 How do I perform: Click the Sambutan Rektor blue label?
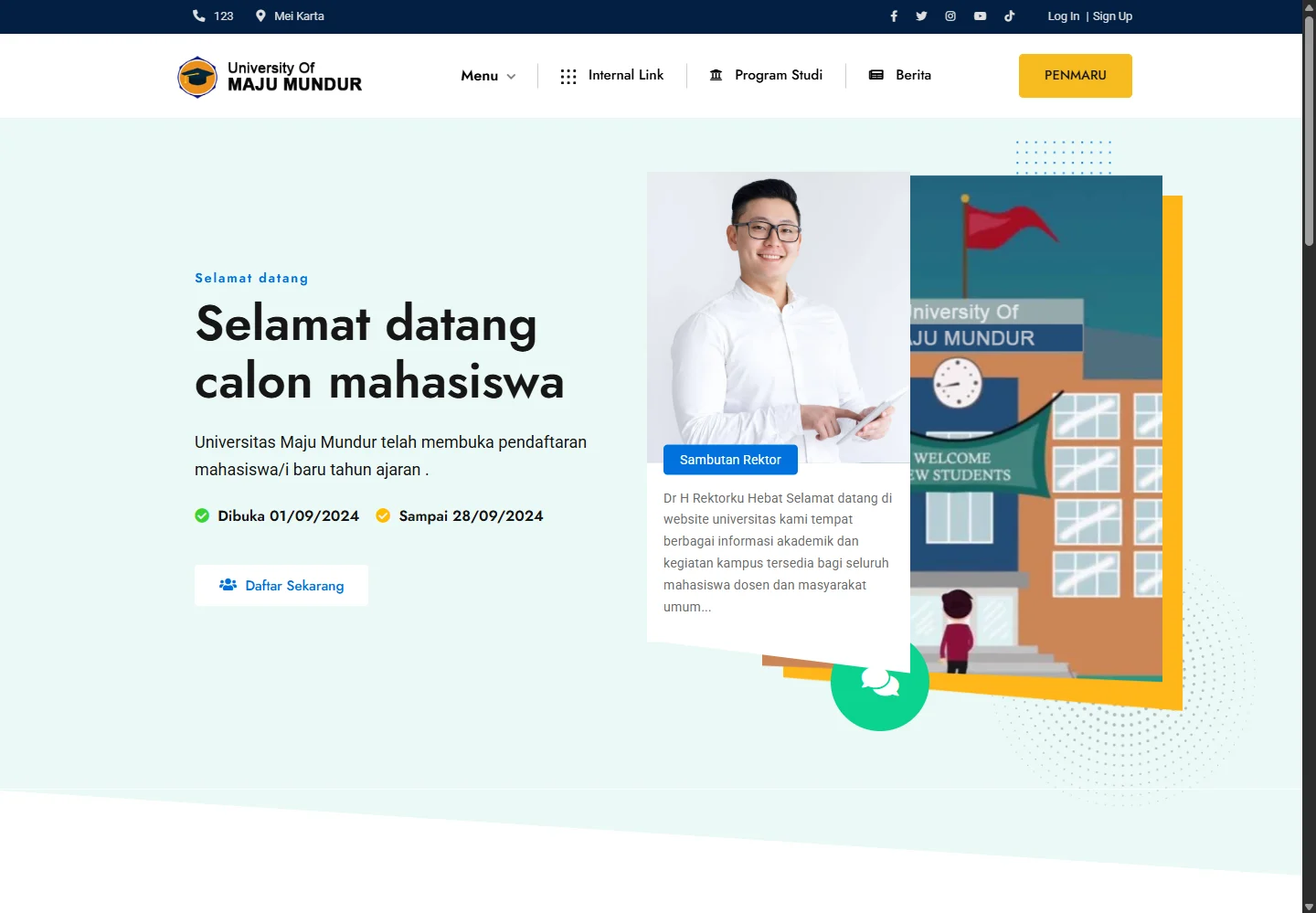(730, 460)
